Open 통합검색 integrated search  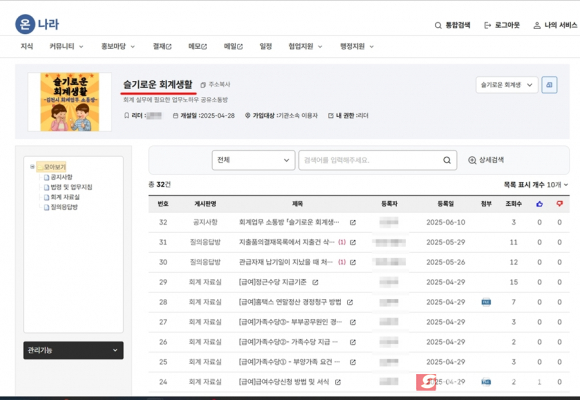(452, 25)
